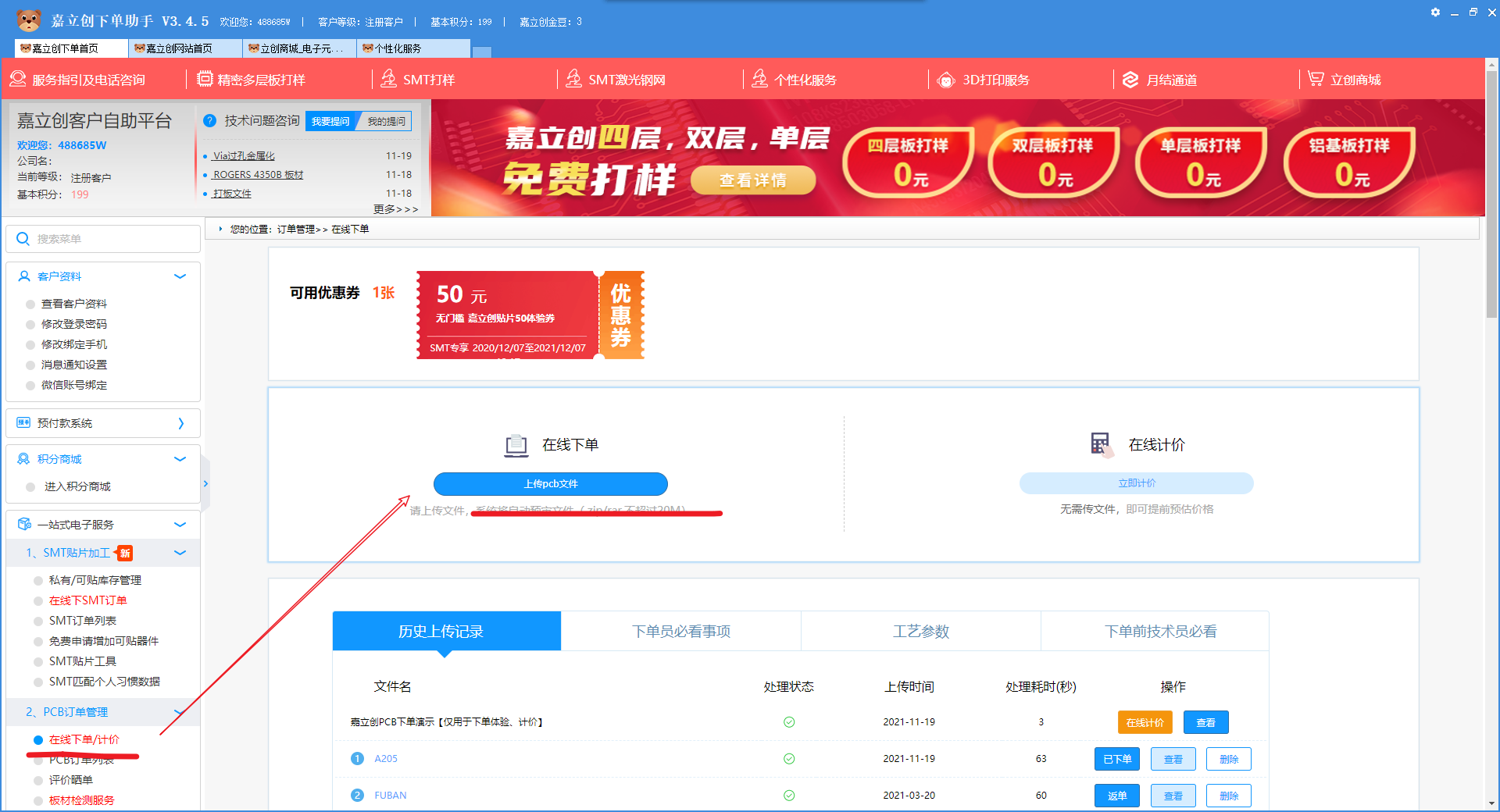Click 已下单 in the A205 row
Viewport: 1500px width, 812px height.
[x=1117, y=759]
